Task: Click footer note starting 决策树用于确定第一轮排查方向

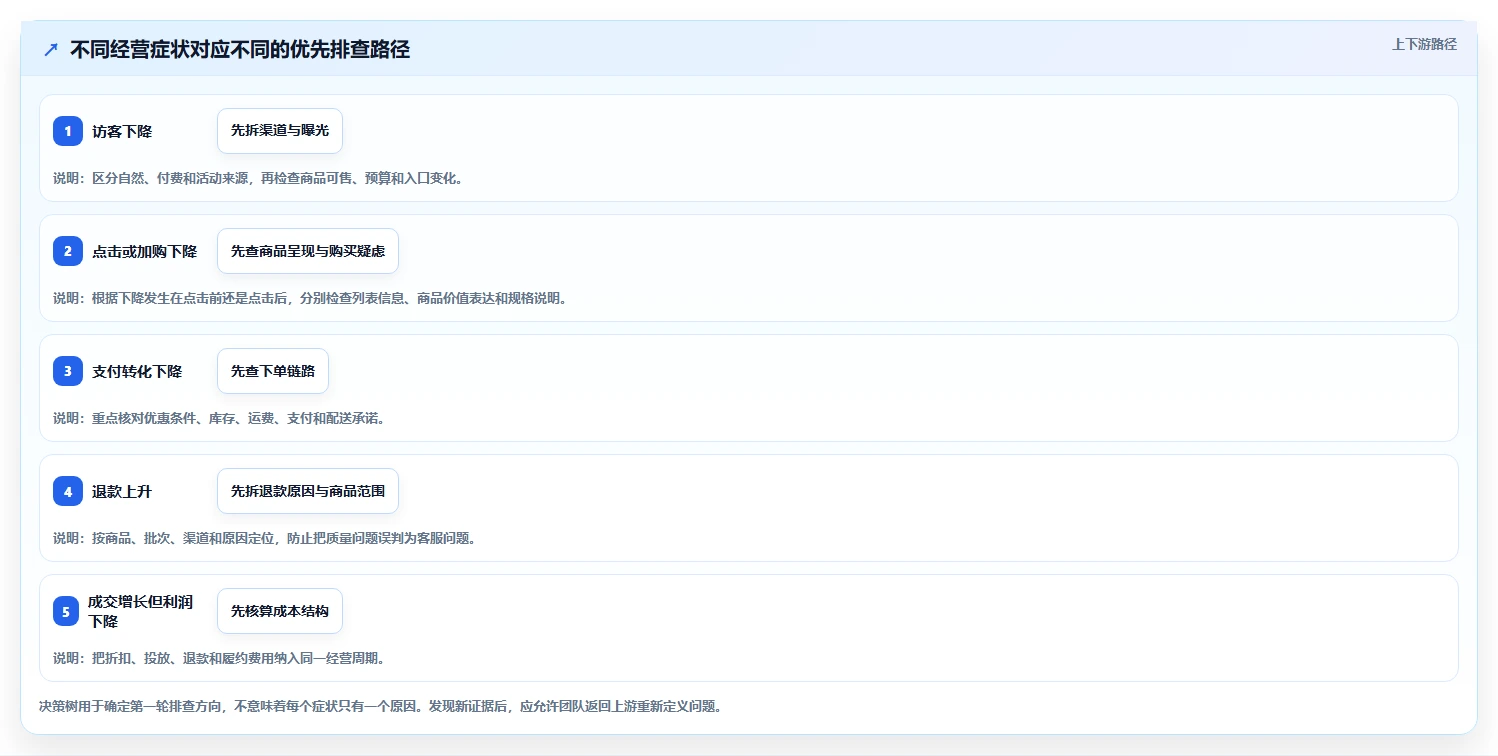Action: (x=380, y=706)
